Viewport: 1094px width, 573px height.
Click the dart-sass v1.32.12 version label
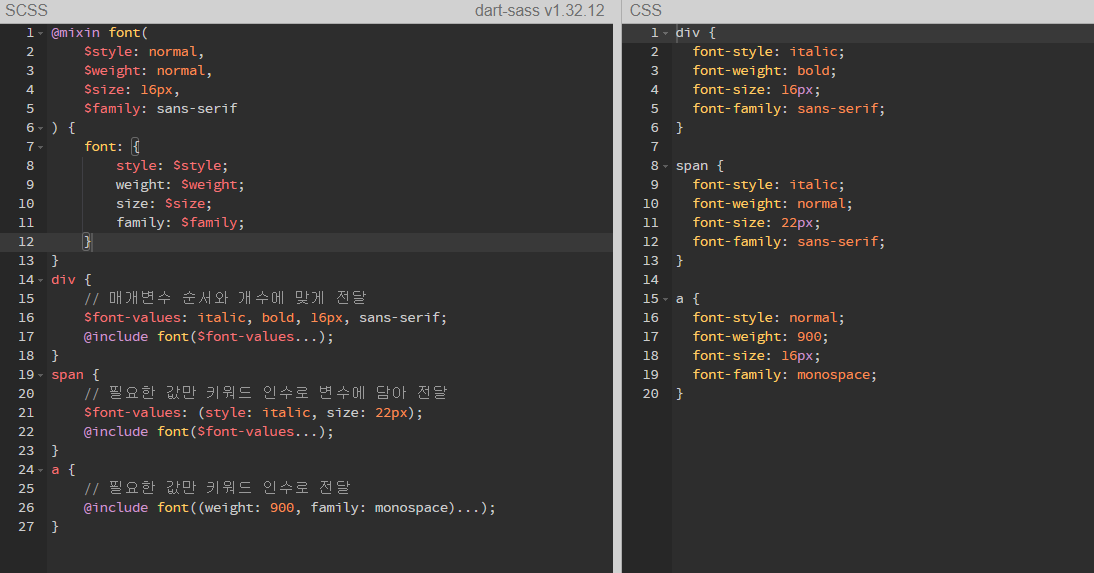tap(539, 10)
